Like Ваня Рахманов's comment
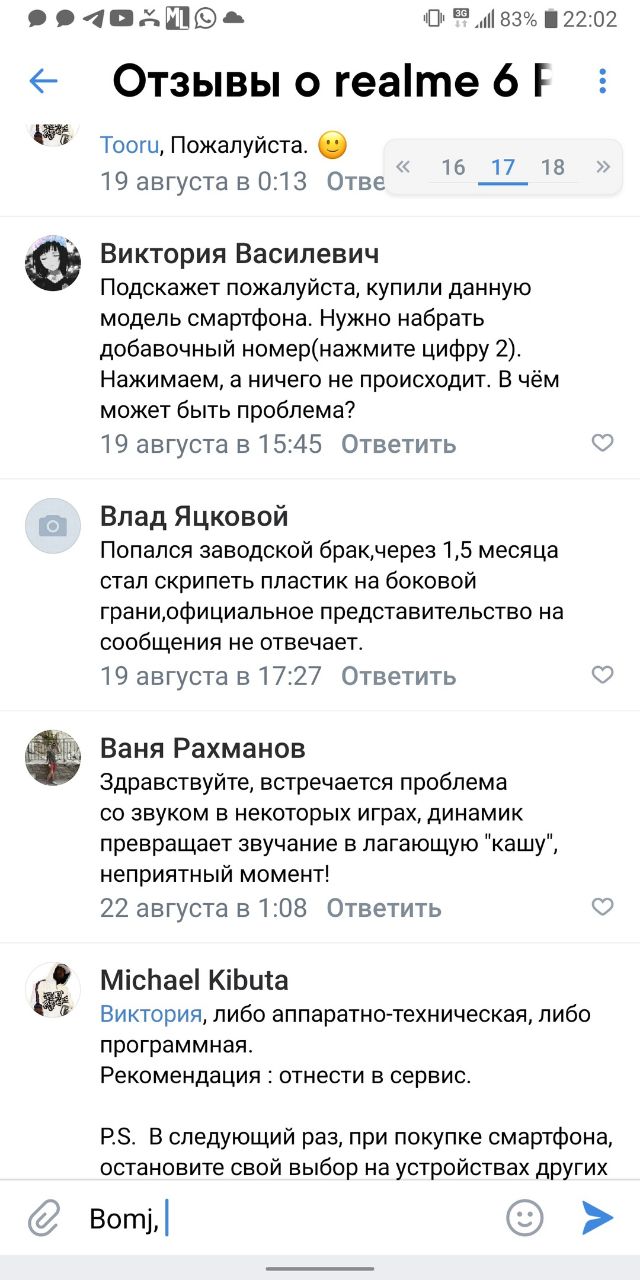640x1280 pixels. pyautogui.click(x=602, y=907)
